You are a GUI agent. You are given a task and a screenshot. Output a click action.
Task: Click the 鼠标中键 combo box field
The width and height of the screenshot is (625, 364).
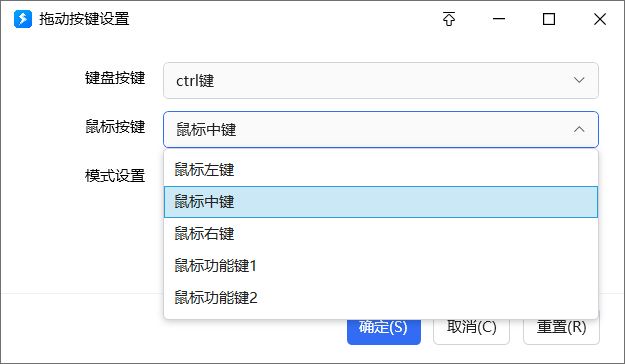point(381,129)
